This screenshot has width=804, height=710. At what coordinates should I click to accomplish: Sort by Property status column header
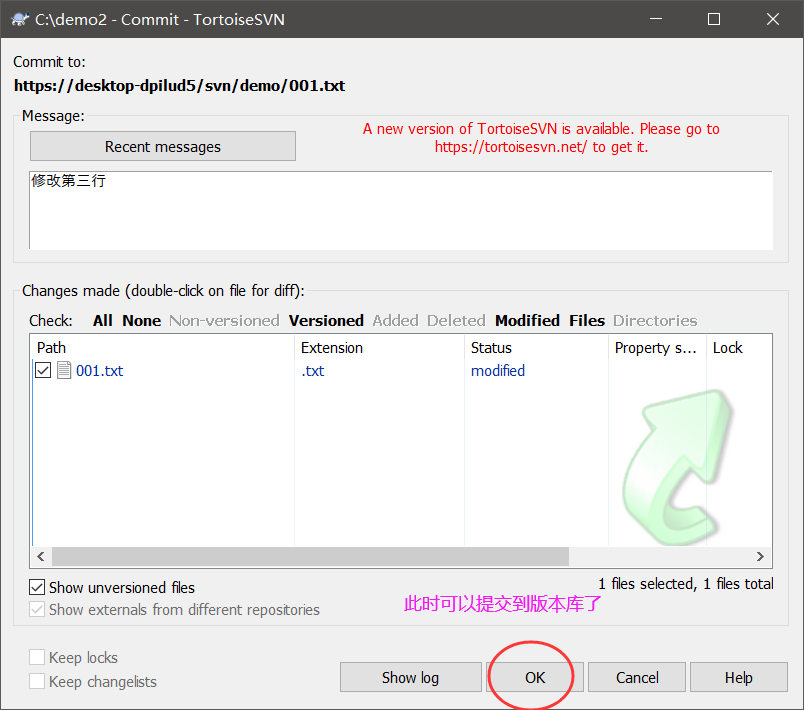click(657, 348)
